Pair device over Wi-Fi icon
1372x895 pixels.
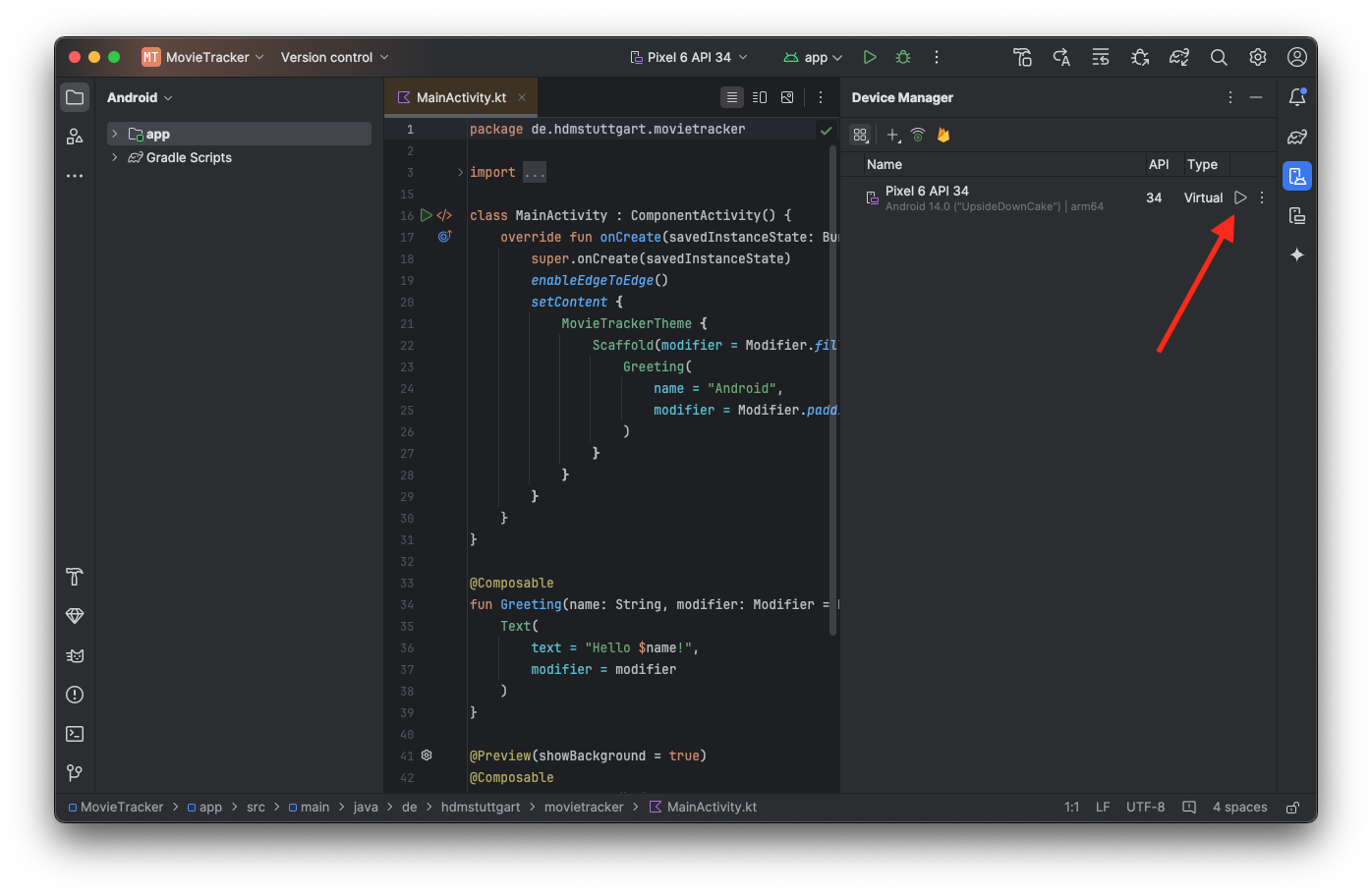click(x=918, y=135)
